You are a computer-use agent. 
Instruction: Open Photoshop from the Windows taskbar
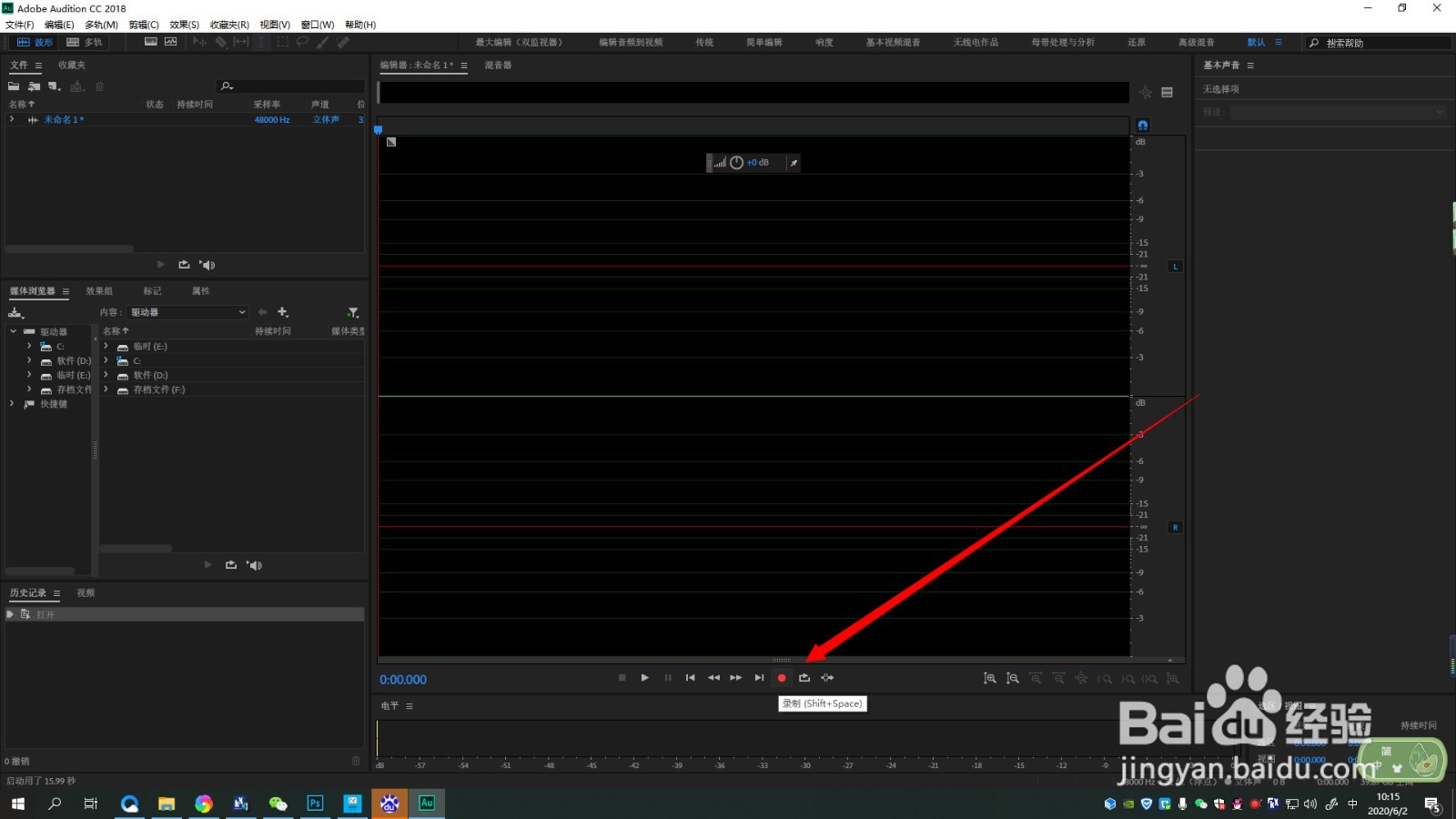tap(315, 804)
